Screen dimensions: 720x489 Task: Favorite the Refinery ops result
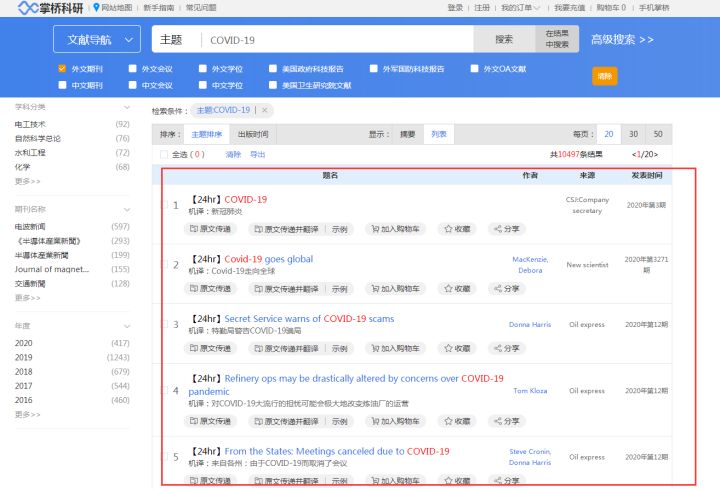tap(457, 421)
